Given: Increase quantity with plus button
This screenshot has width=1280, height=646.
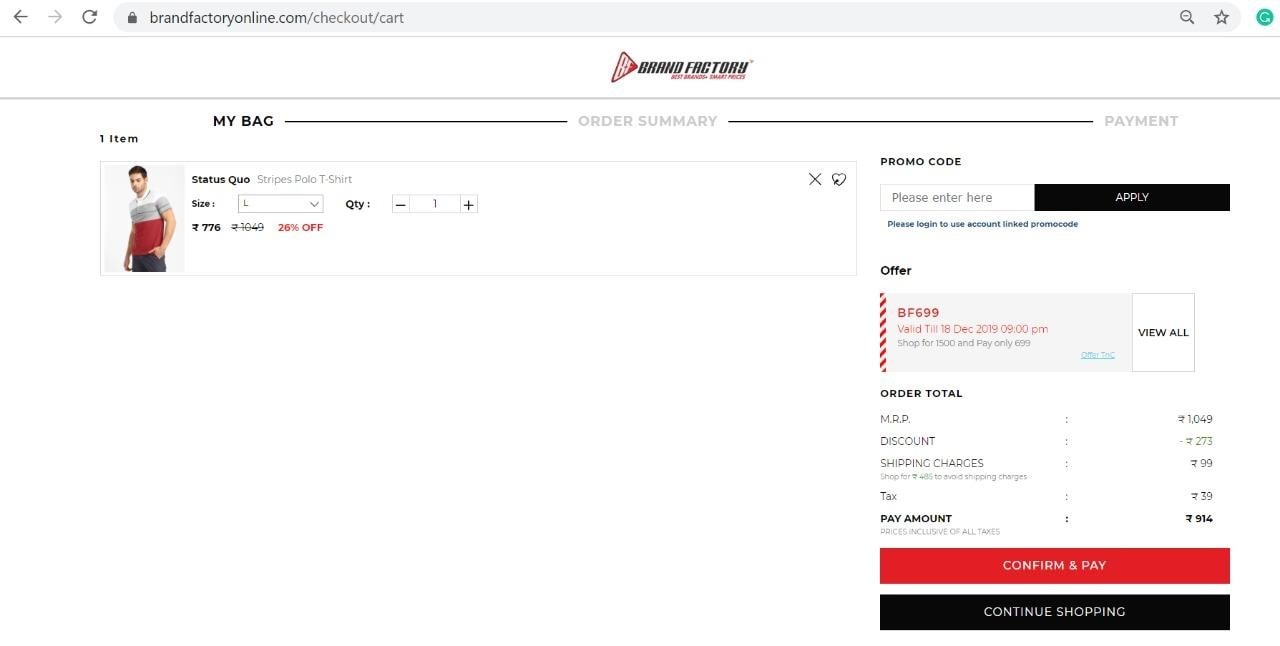Looking at the screenshot, I should (x=468, y=204).
